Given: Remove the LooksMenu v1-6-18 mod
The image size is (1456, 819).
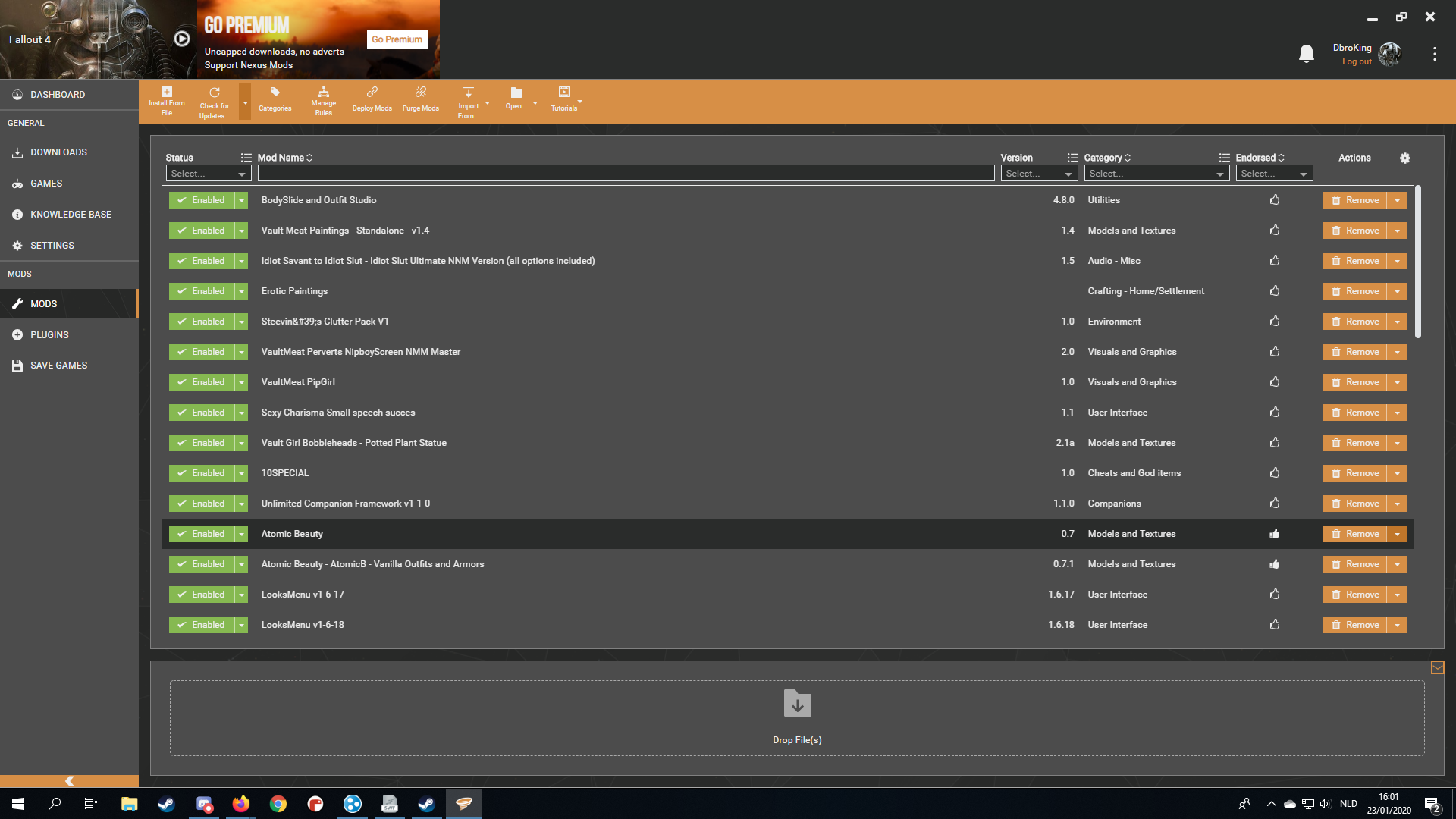Looking at the screenshot, I should pos(1355,625).
